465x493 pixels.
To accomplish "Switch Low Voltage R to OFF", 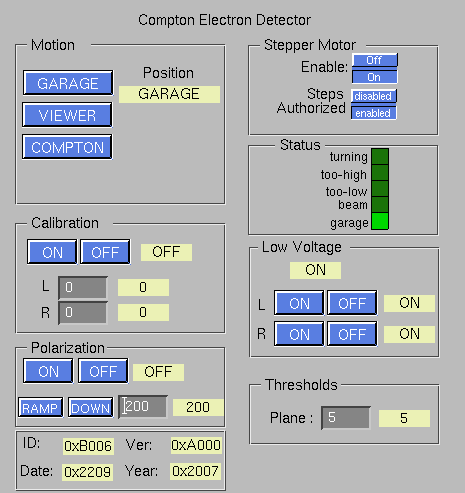I will (x=352, y=334).
